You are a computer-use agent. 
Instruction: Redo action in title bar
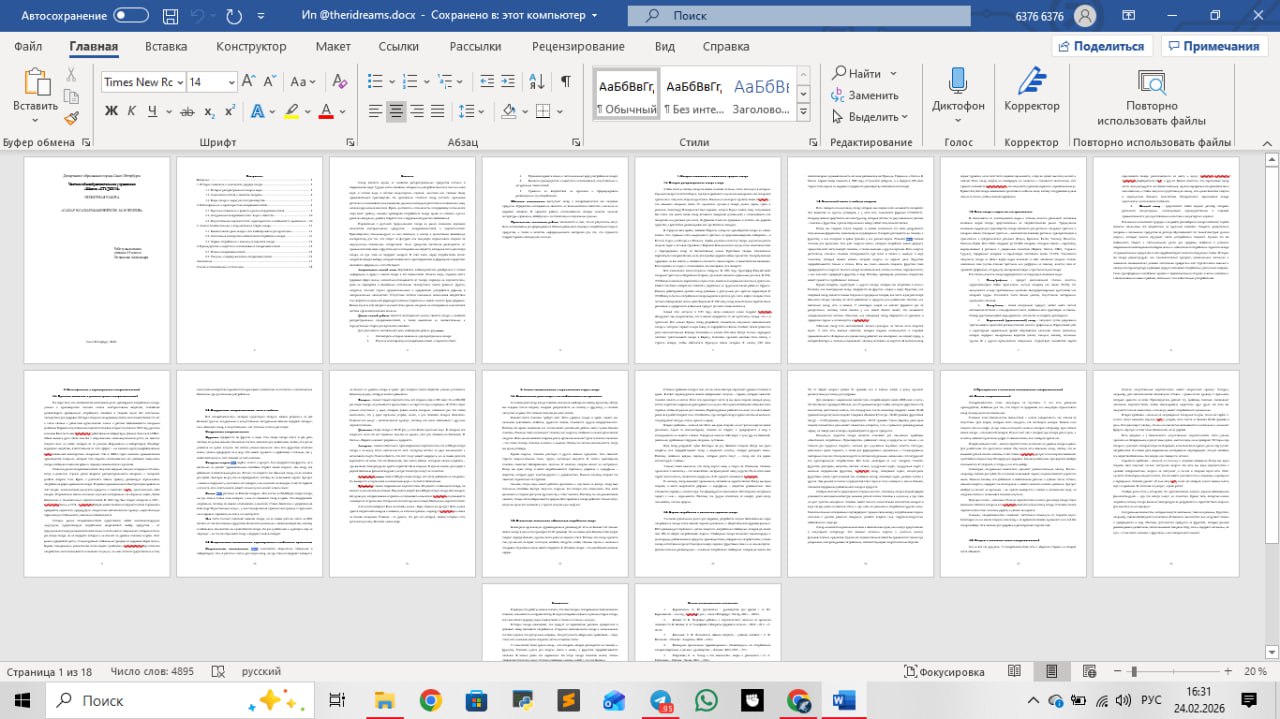click(x=234, y=16)
